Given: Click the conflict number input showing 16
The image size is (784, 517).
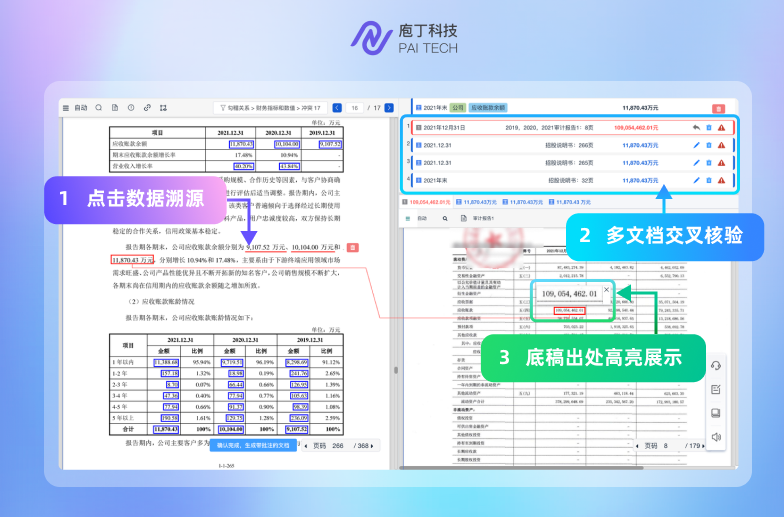Looking at the screenshot, I should 354,108.
